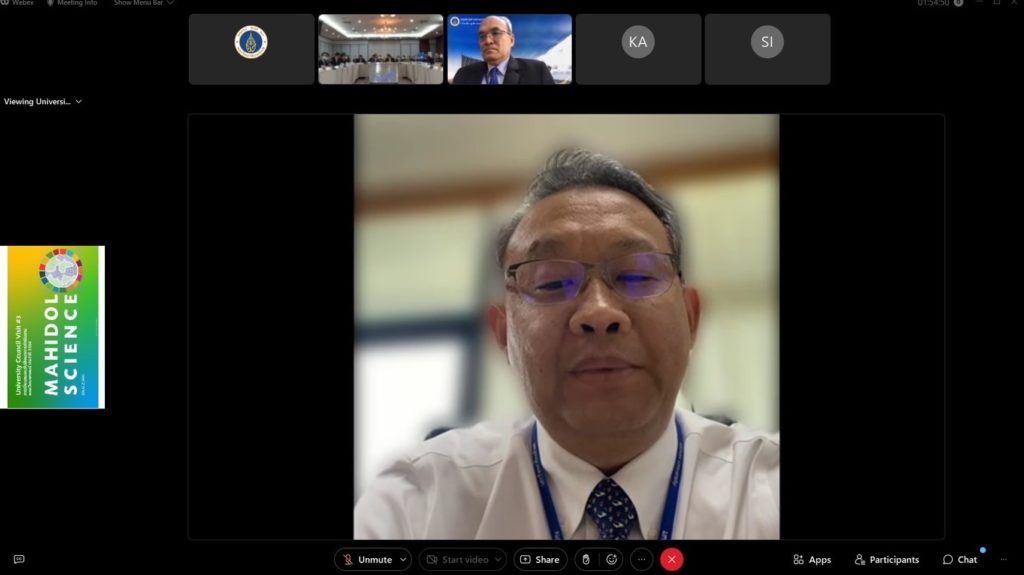The image size is (1024, 575).
Task: Open Meeting Info in top bar
Action: 72,3
